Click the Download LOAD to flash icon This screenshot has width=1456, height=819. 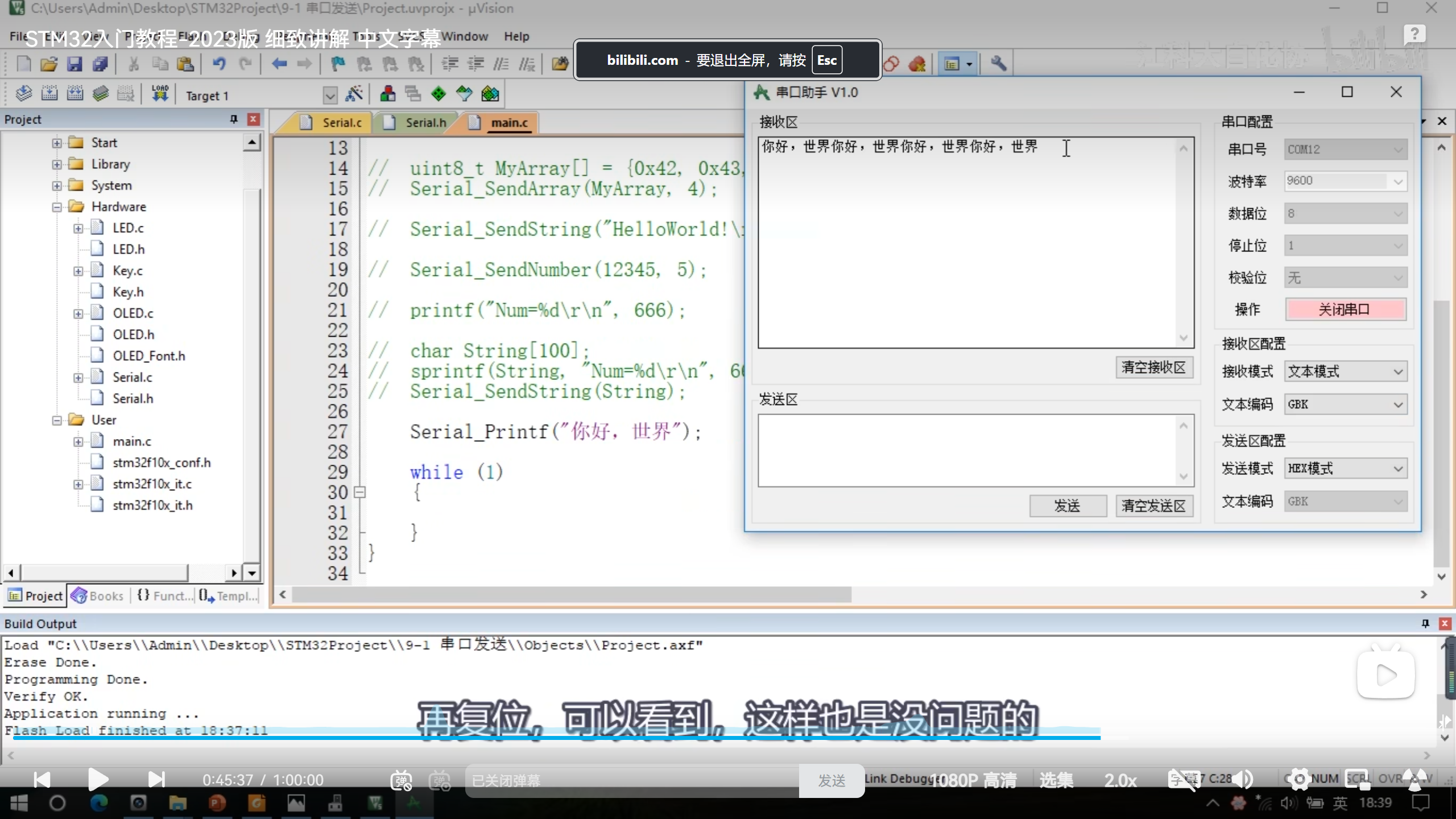point(160,94)
